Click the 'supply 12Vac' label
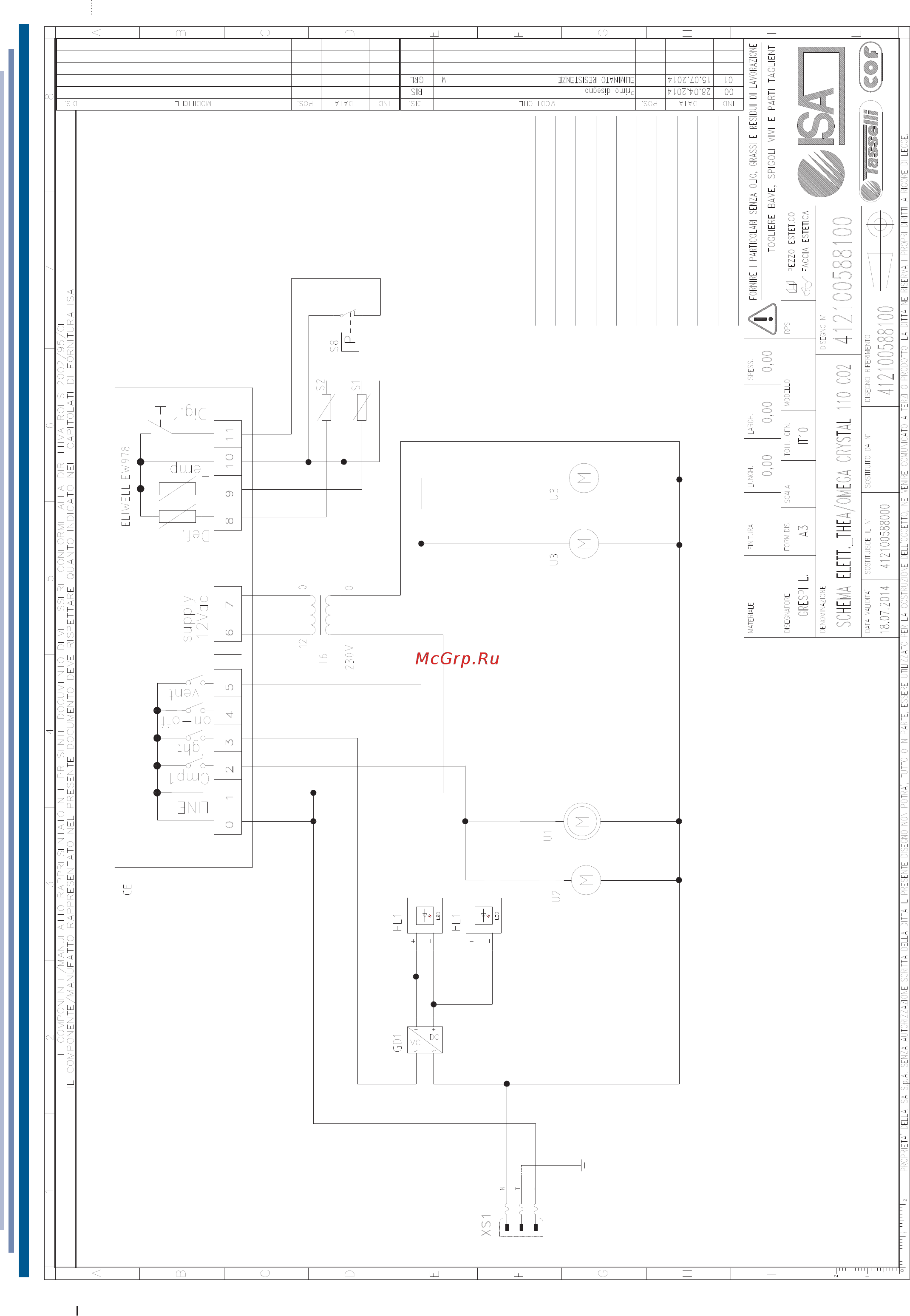The width and height of the screenshot is (910, 1316). [x=195, y=618]
